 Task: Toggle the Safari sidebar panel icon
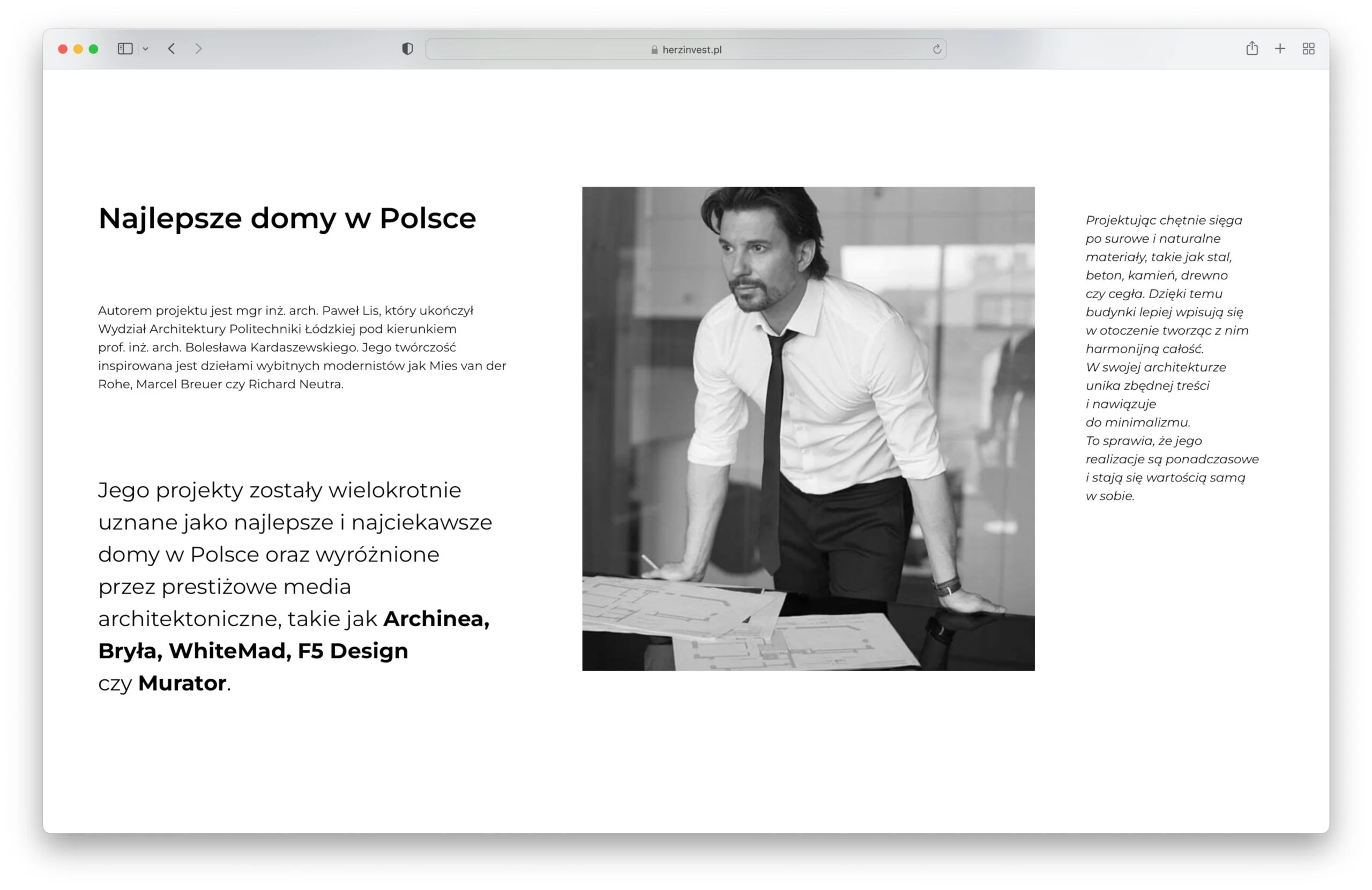point(125,49)
